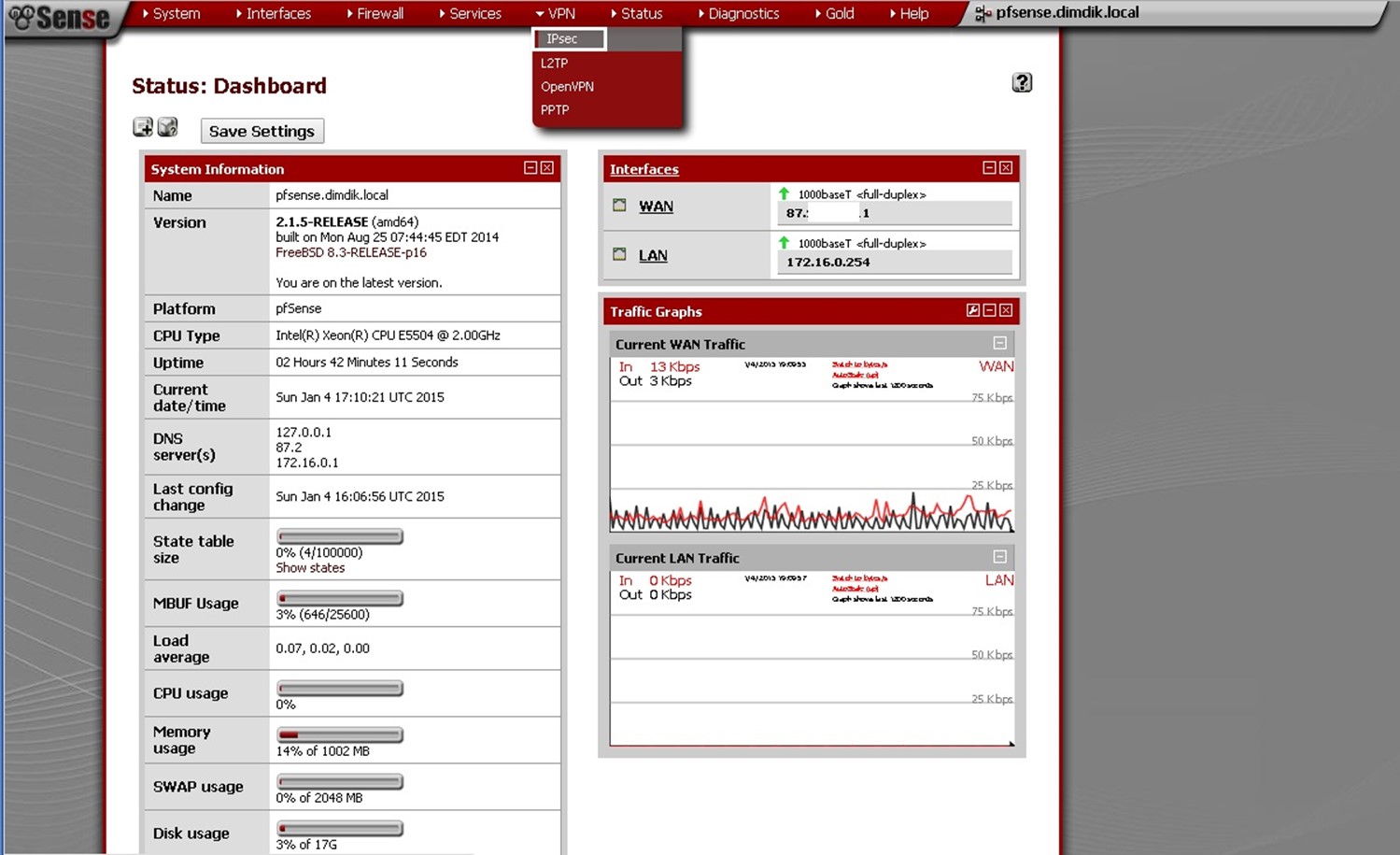Open the FreeBSD 8.3-RELEASE-p16 link
Image resolution: width=1400 pixels, height=855 pixels.
(x=351, y=252)
